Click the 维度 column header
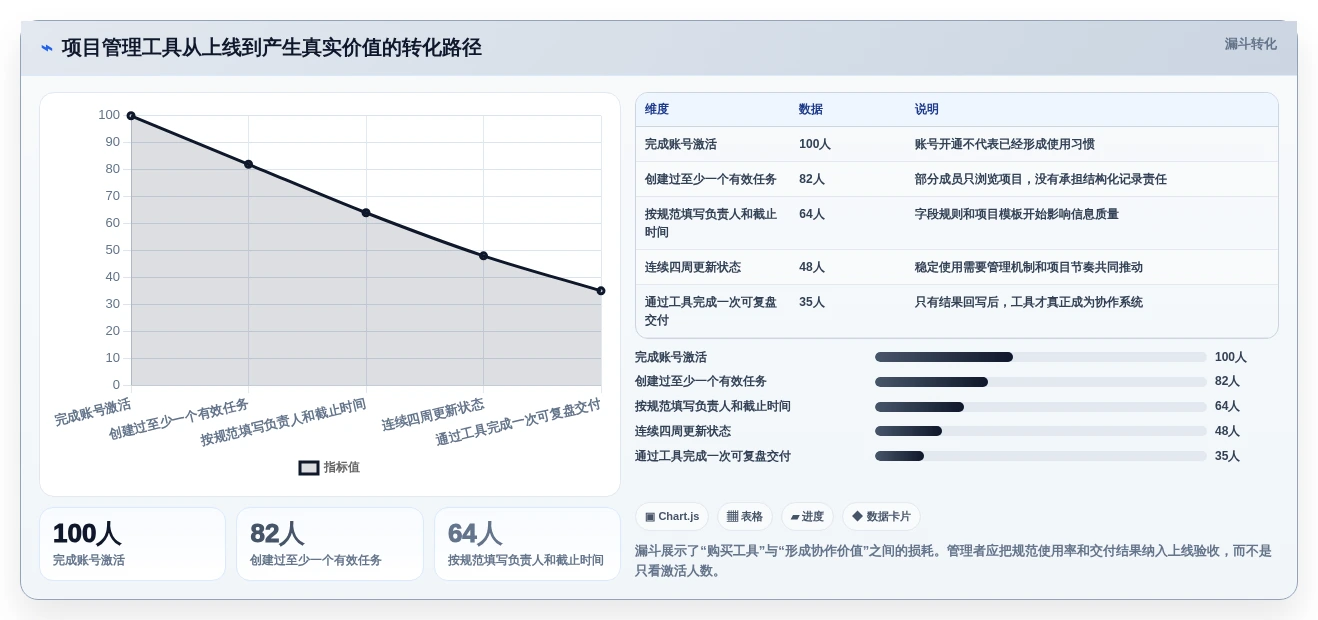This screenshot has width=1318, height=620. click(657, 110)
